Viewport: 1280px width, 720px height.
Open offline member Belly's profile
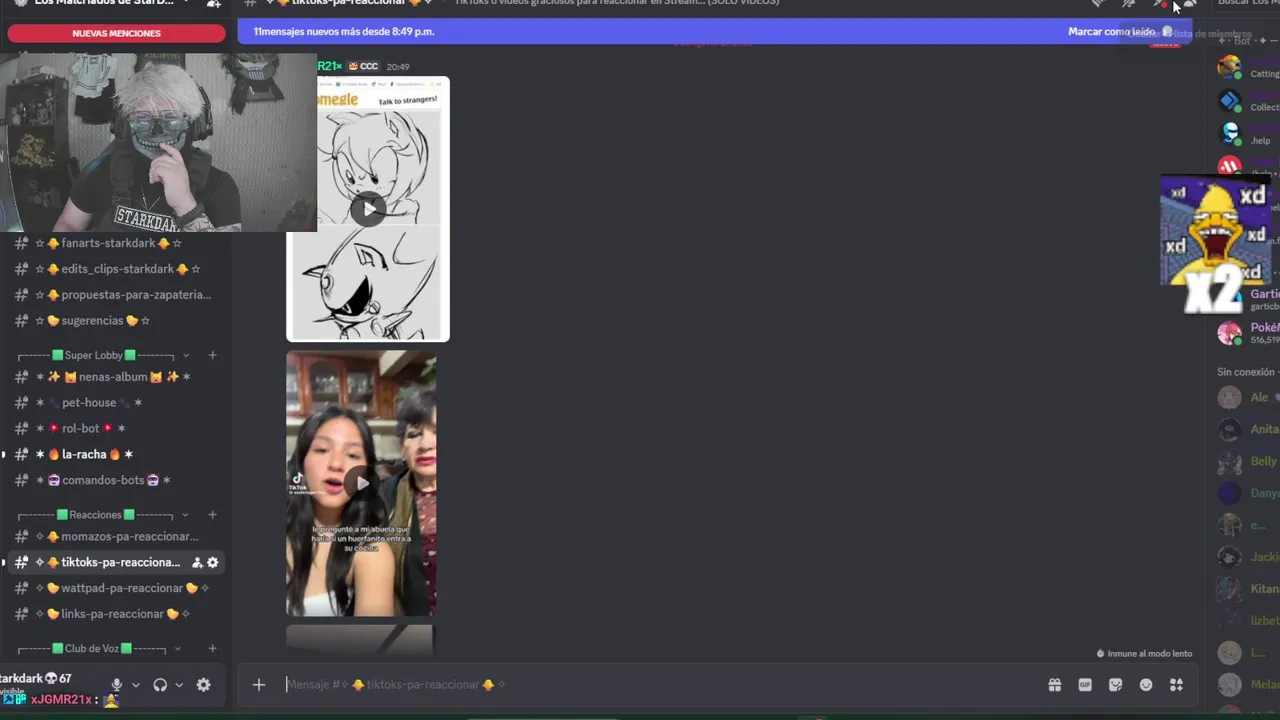click(x=1246, y=461)
